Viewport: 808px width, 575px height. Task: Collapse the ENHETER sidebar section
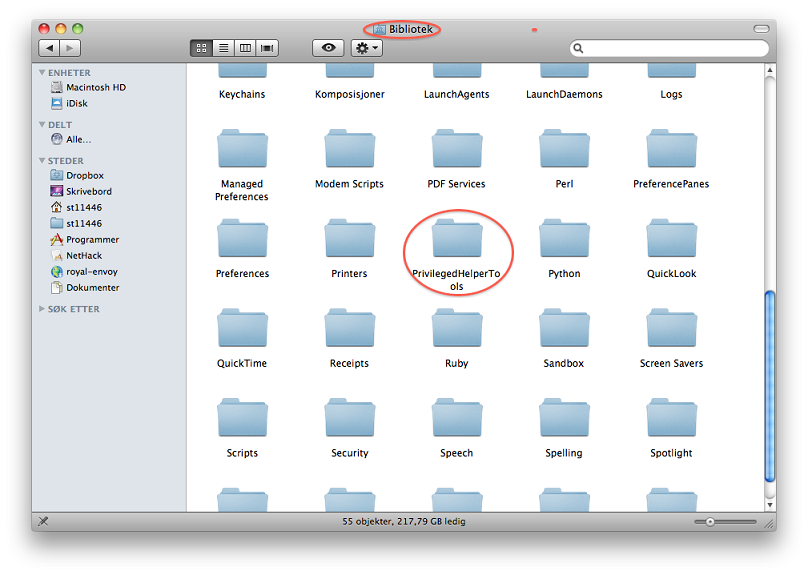[x=42, y=73]
